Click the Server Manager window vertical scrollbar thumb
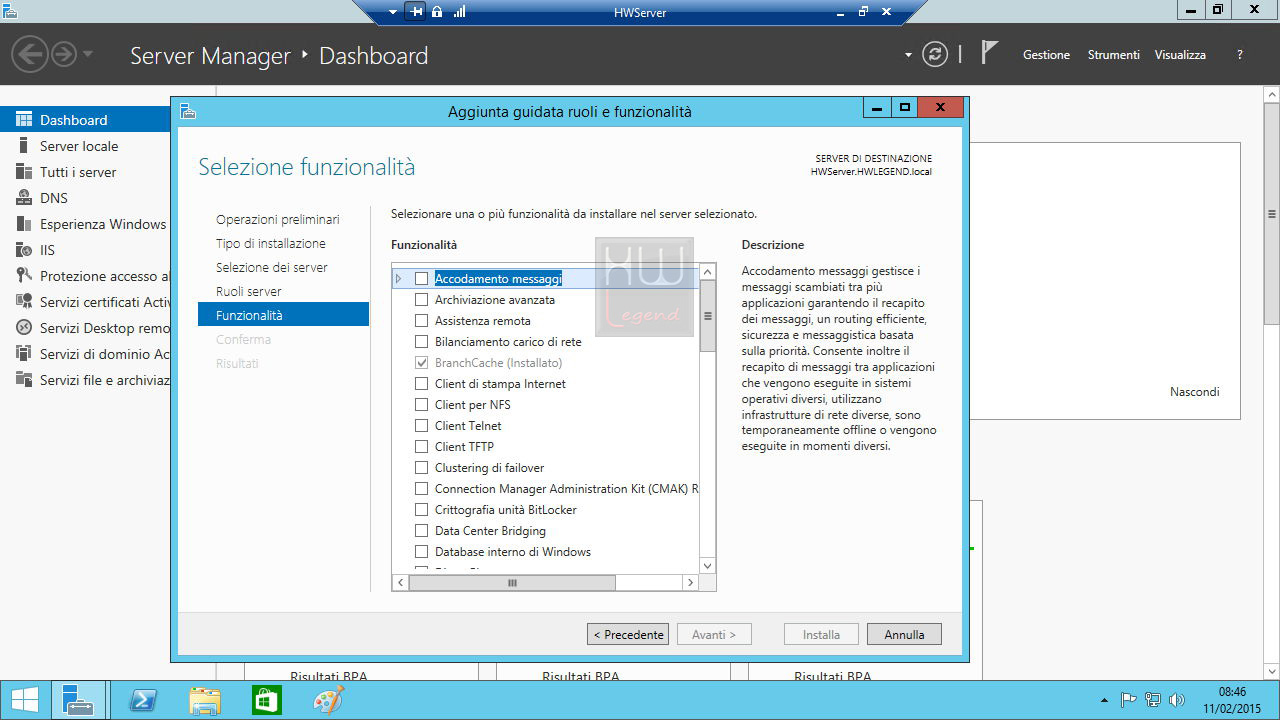The width and height of the screenshot is (1280, 720). click(1271, 215)
